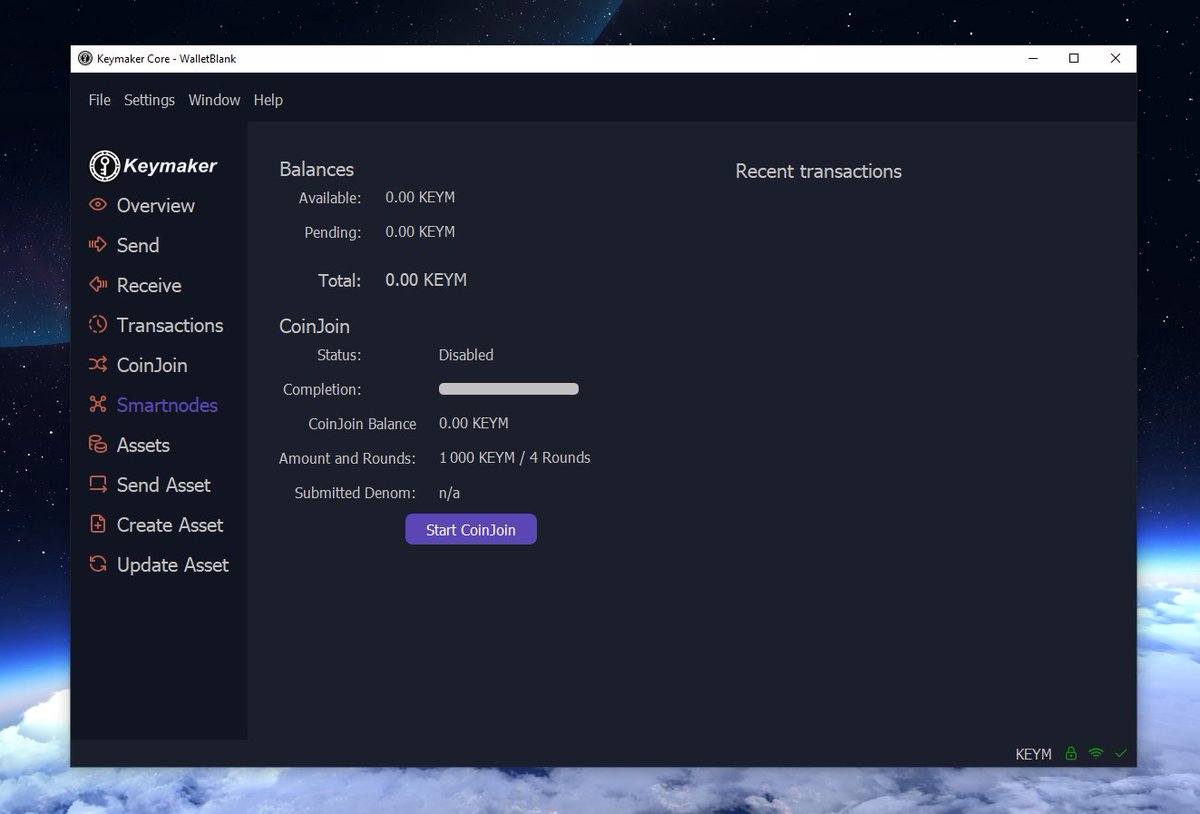Click the Receive arrow icon in sidebar
Screen dimensions: 1200x814
98,285
